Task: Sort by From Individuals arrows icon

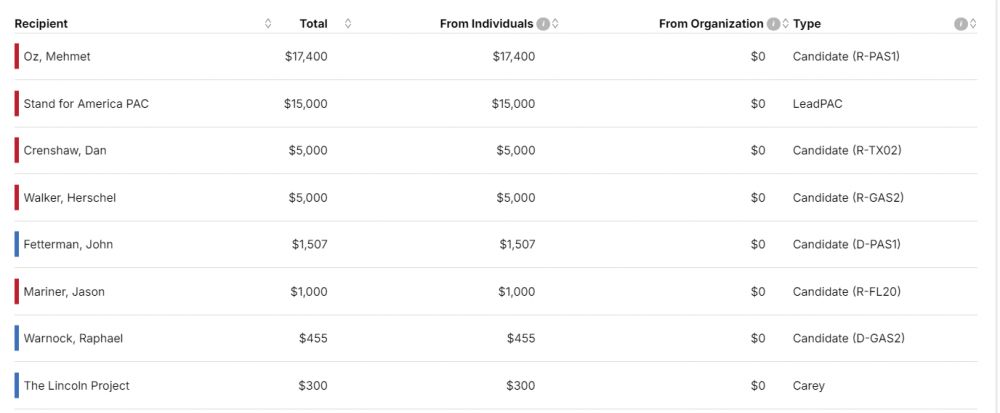Action: 556,24
